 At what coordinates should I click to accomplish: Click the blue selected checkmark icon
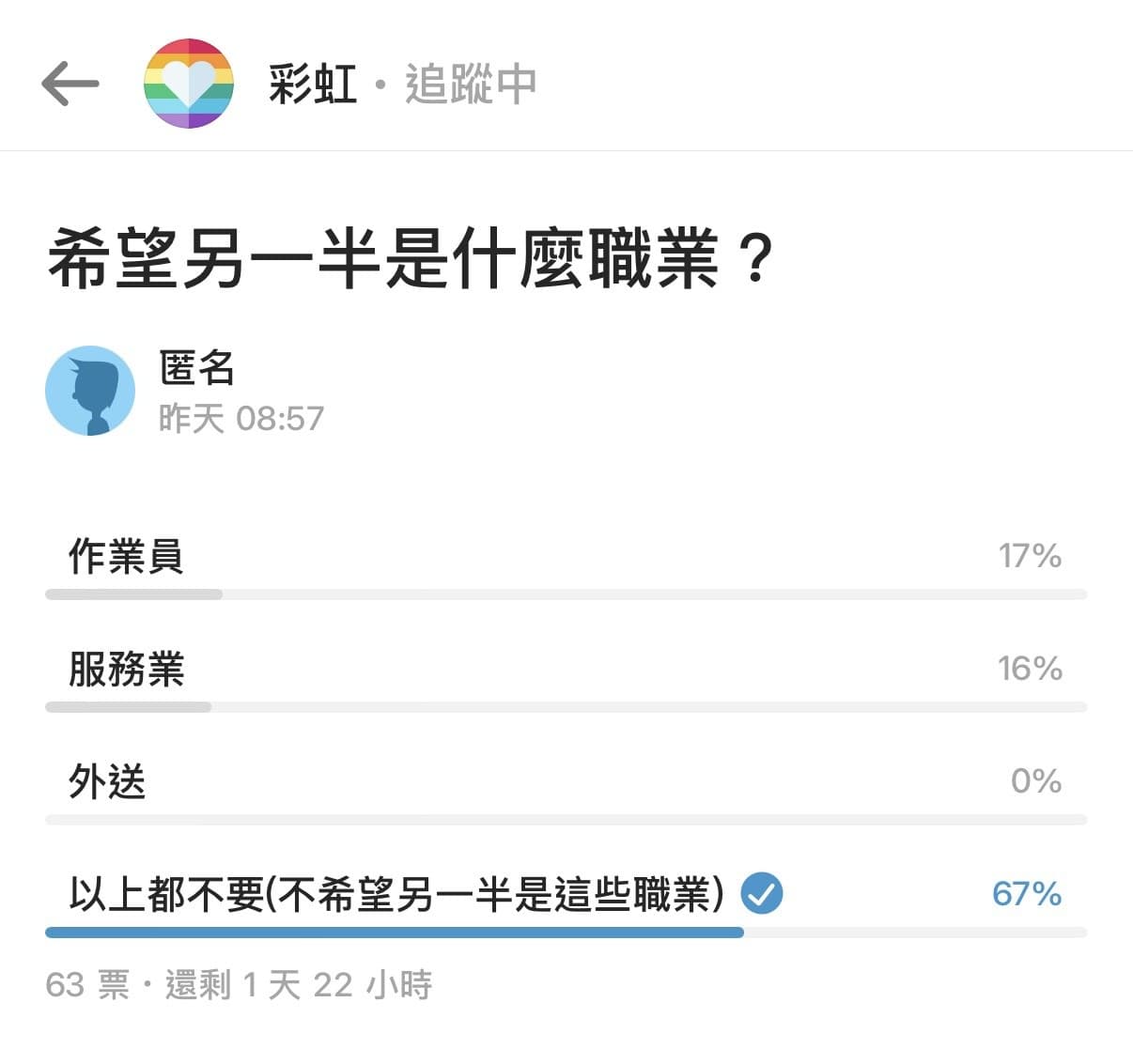tap(762, 893)
